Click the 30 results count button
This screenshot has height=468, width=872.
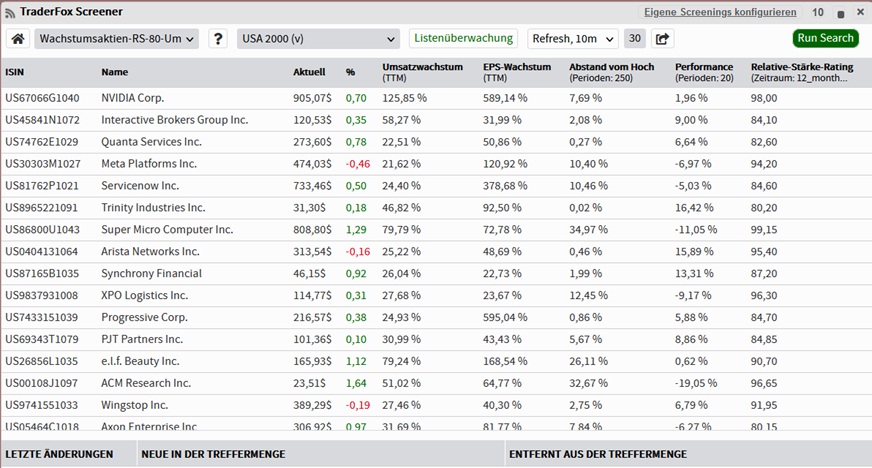tap(635, 38)
